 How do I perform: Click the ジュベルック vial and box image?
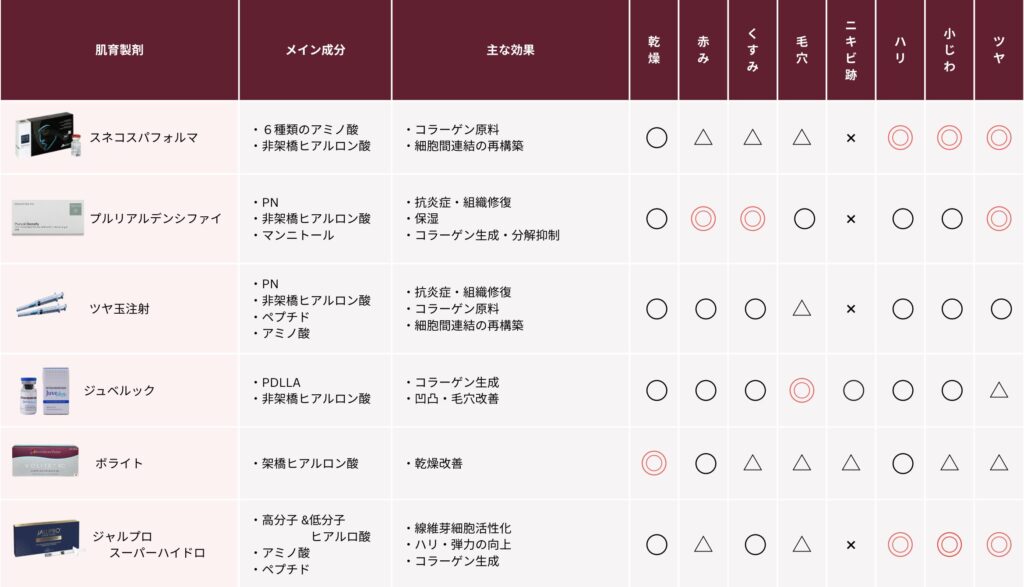[44, 390]
